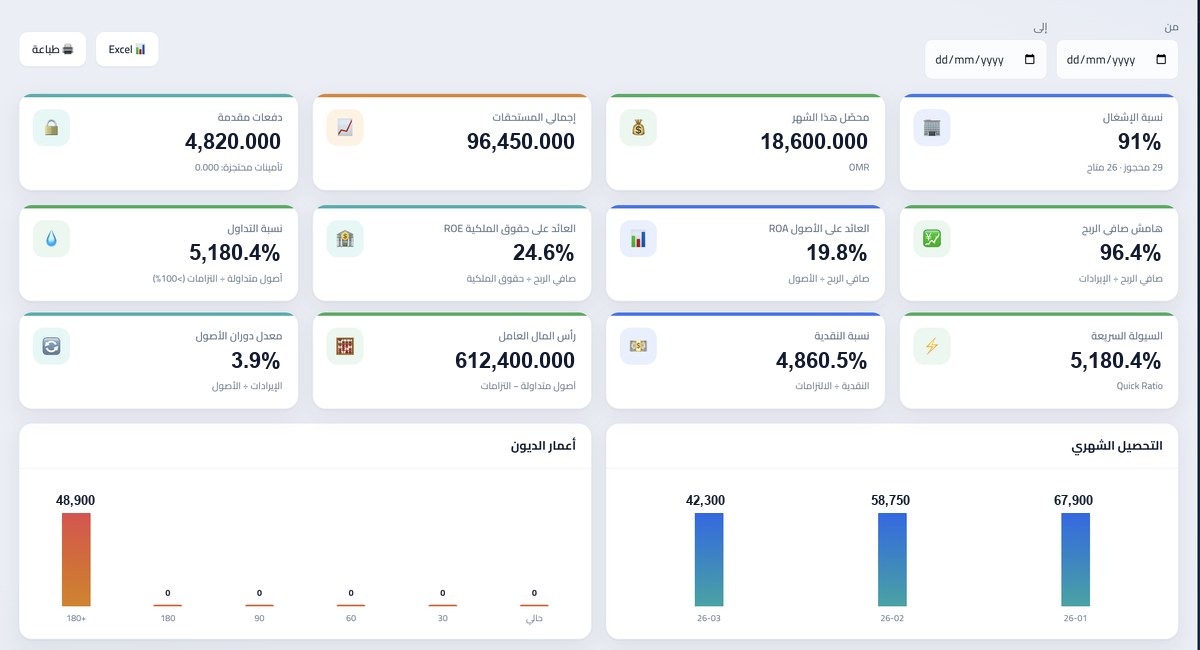
Task: Click lightning icon on السيولة السريعة card
Action: [x=932, y=346]
